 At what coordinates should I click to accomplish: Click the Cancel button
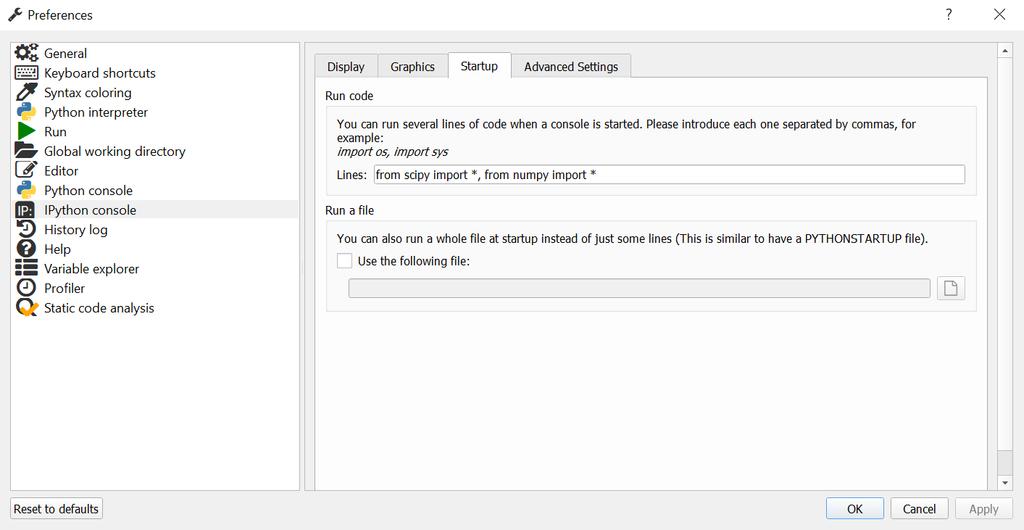(920, 509)
